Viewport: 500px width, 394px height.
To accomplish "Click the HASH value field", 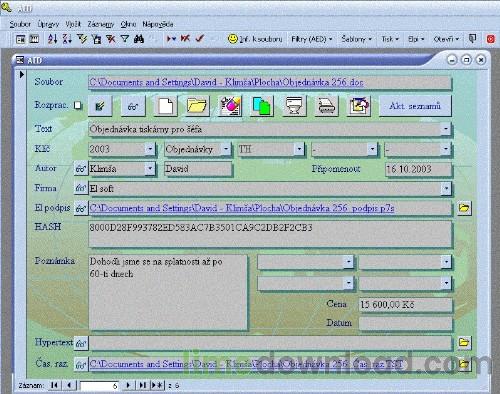I will tap(270, 234).
